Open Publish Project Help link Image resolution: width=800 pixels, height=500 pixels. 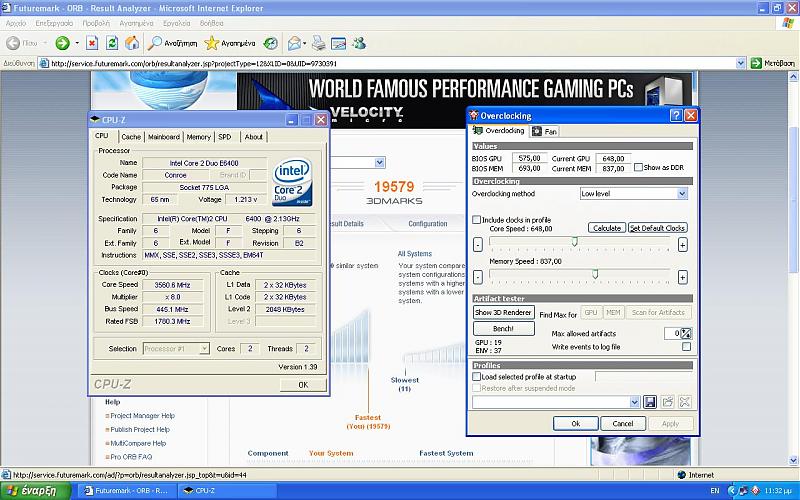pyautogui.click(x=140, y=430)
